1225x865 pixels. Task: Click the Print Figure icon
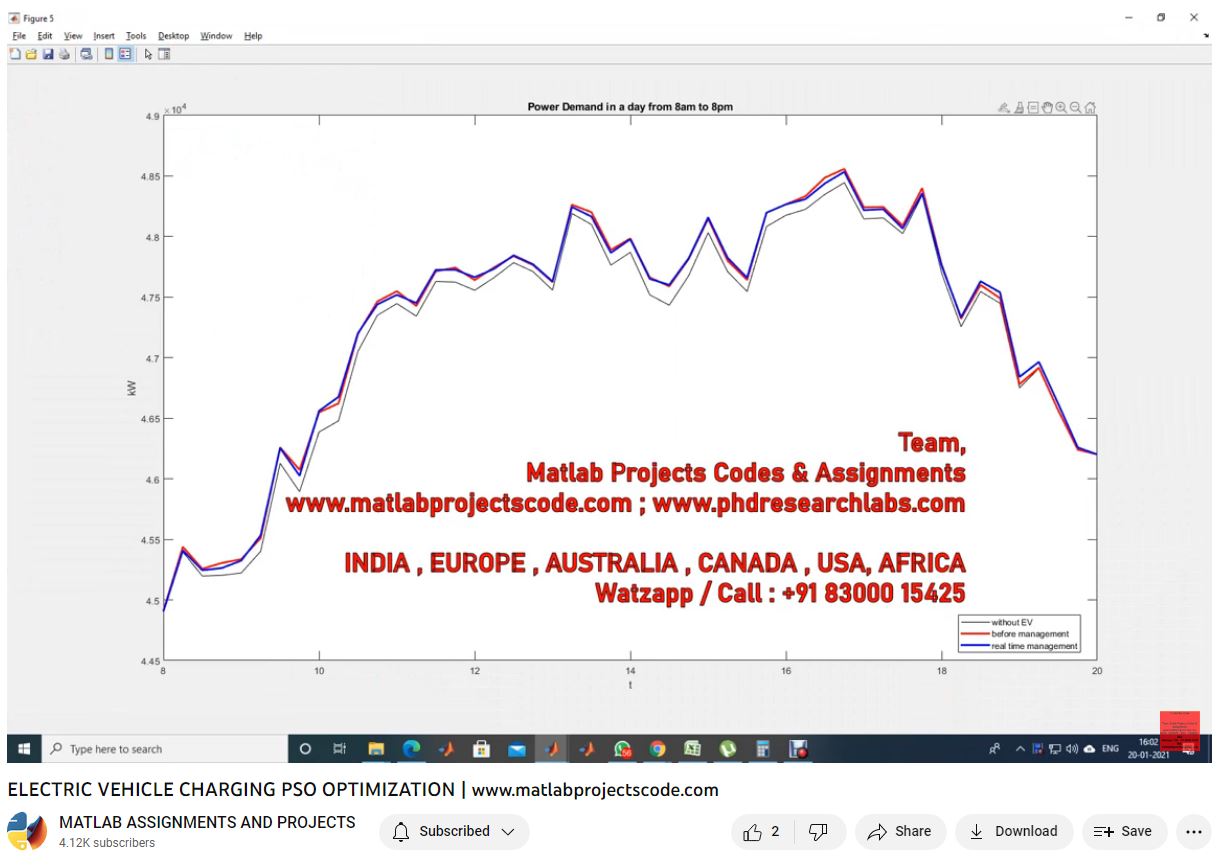tap(64, 54)
